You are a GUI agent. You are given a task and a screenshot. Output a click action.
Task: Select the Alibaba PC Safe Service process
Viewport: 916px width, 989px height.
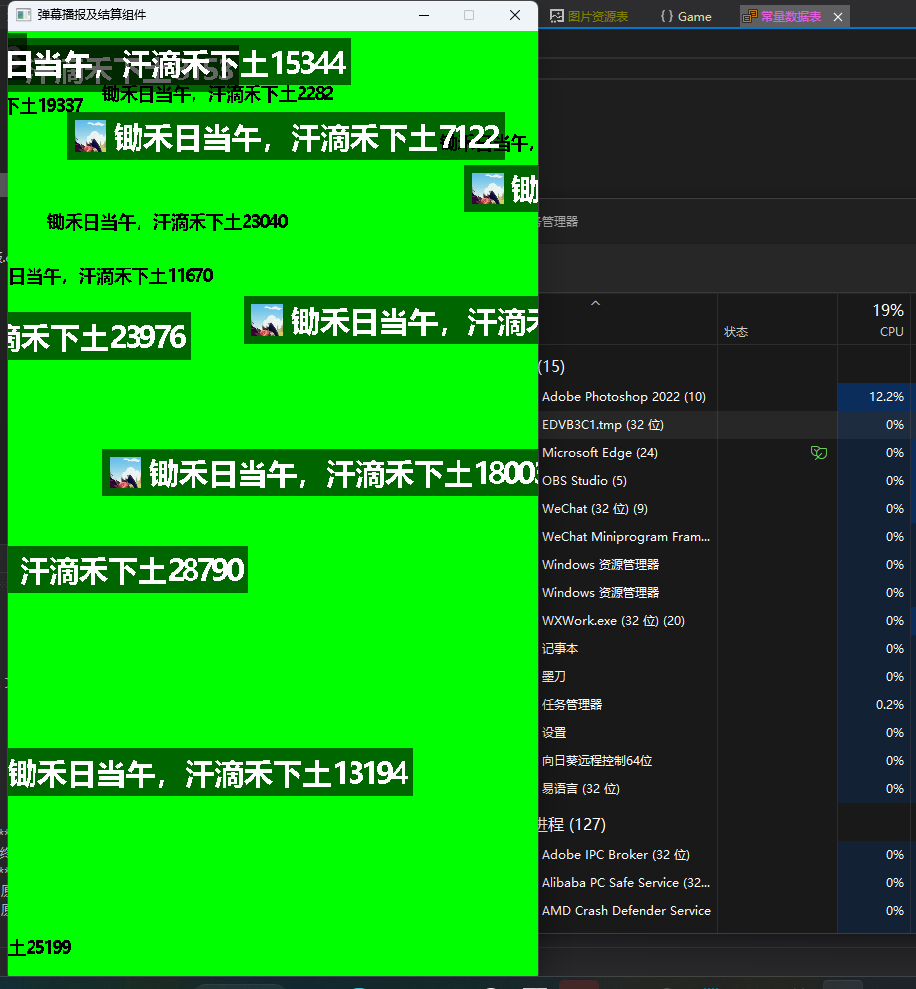[x=625, y=883]
